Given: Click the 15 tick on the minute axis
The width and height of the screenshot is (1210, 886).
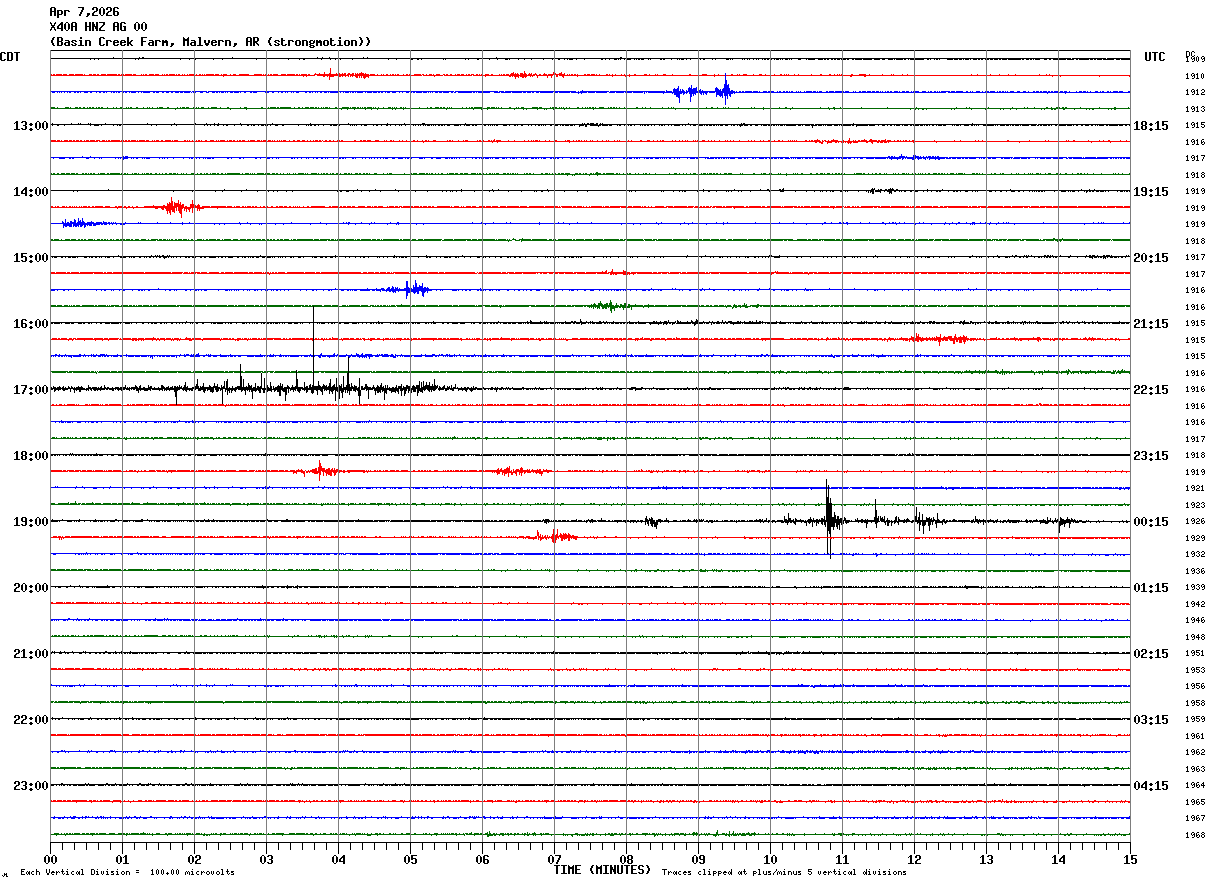Looking at the screenshot, I should coord(1129,859).
